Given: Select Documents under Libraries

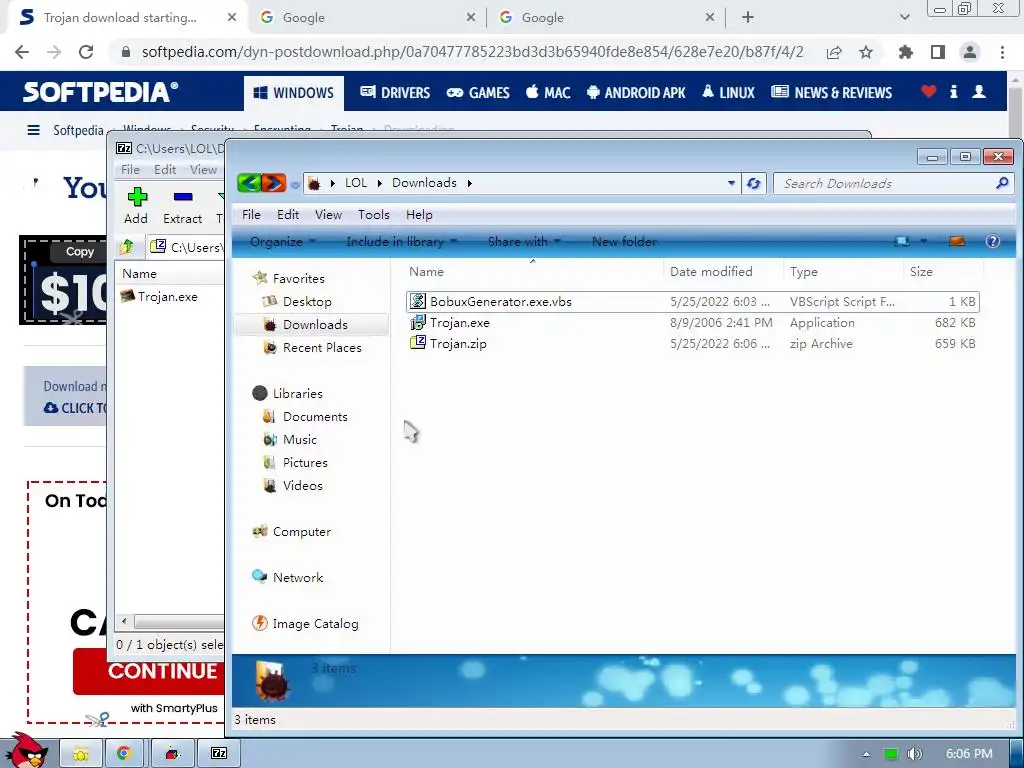Looking at the screenshot, I should (315, 416).
